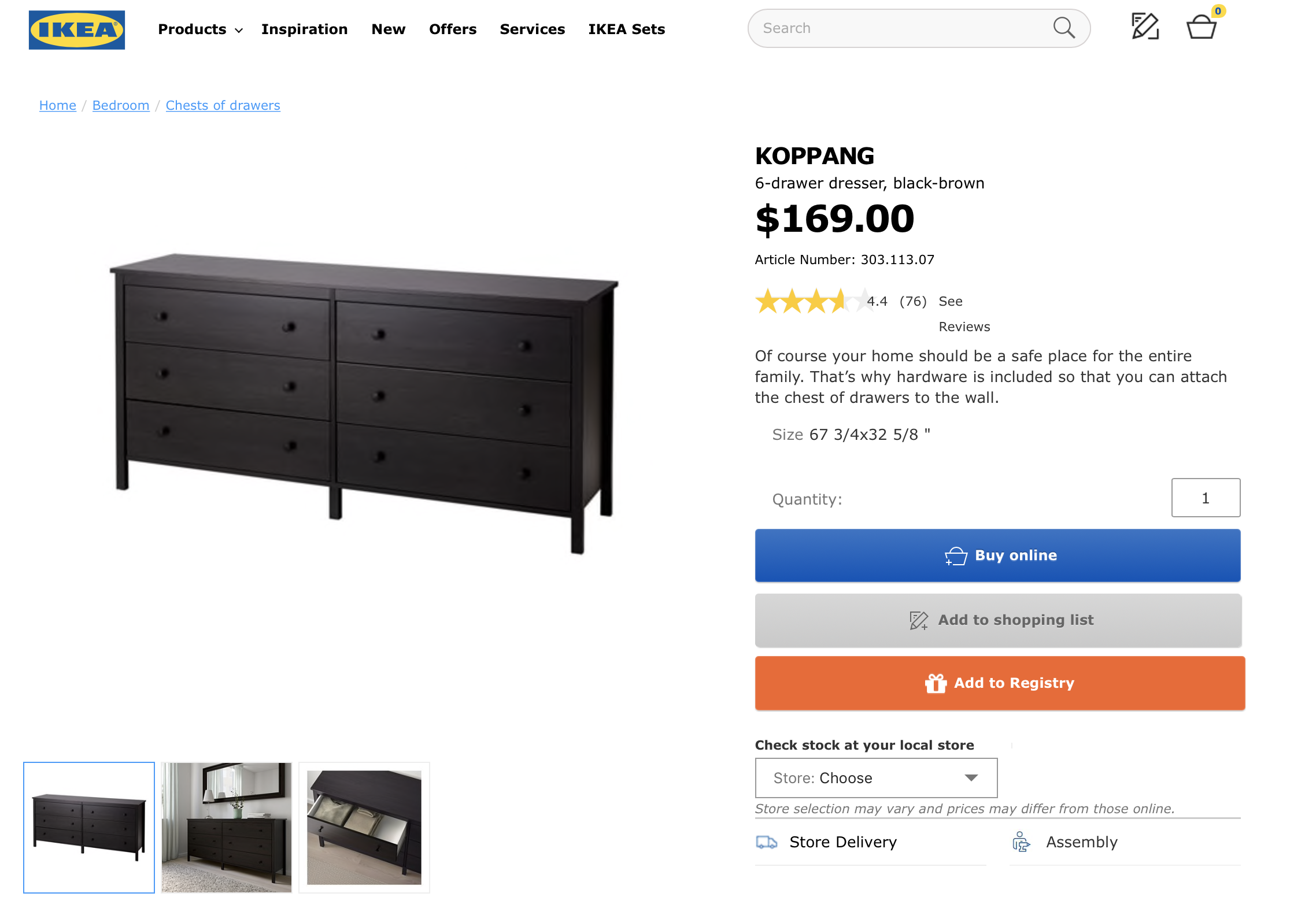Open the IKEA Sets menu item
The image size is (1316, 919).
pos(626,29)
